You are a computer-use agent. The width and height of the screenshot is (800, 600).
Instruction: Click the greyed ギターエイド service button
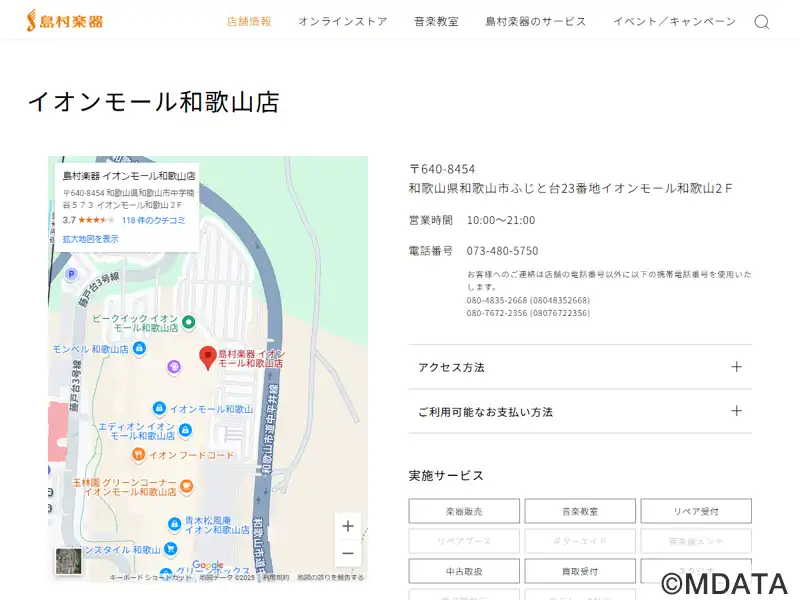pos(580,541)
